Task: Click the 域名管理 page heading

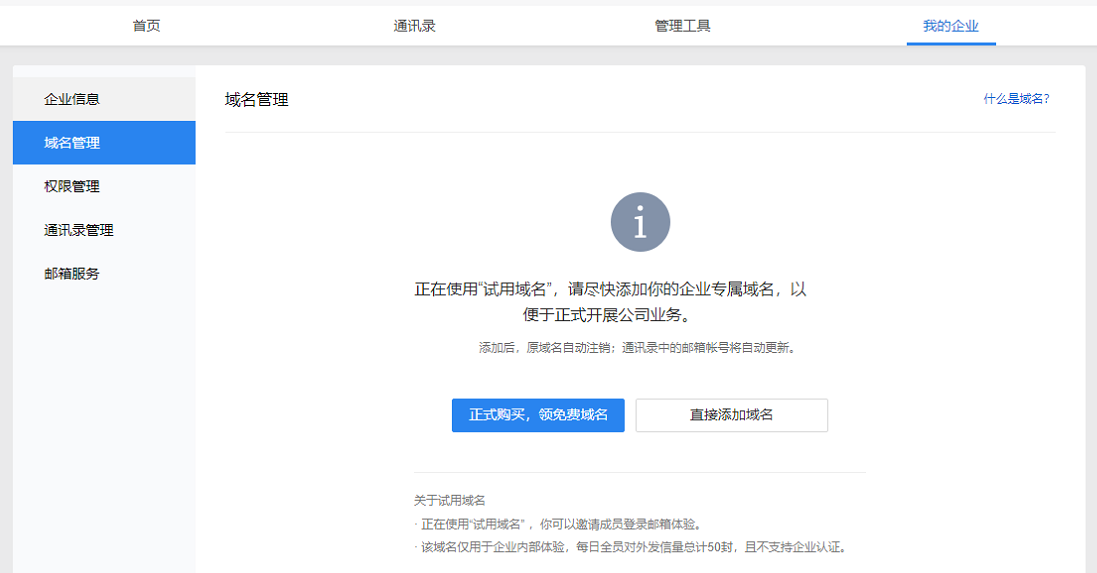Action: [x=257, y=100]
